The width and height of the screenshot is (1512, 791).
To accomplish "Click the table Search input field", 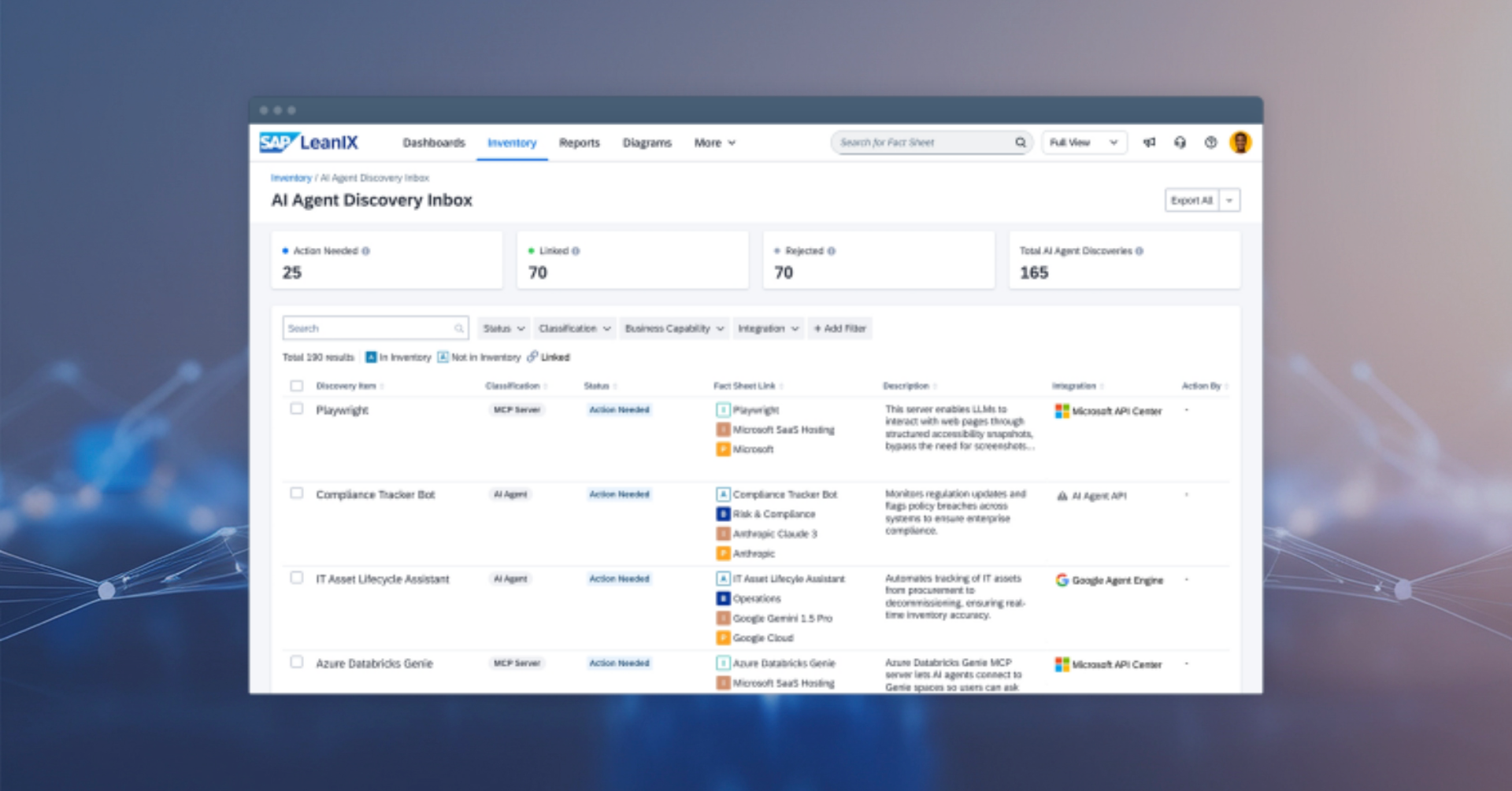I will click(x=375, y=328).
